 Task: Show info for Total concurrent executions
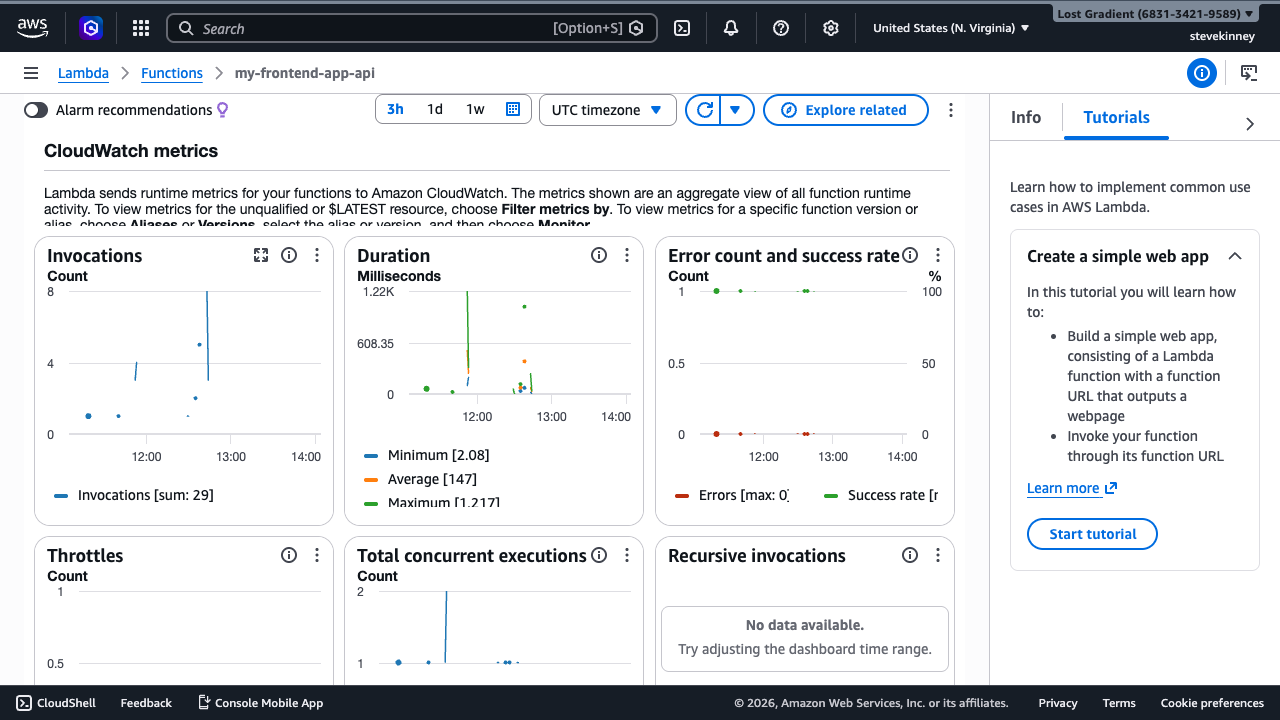(x=599, y=555)
